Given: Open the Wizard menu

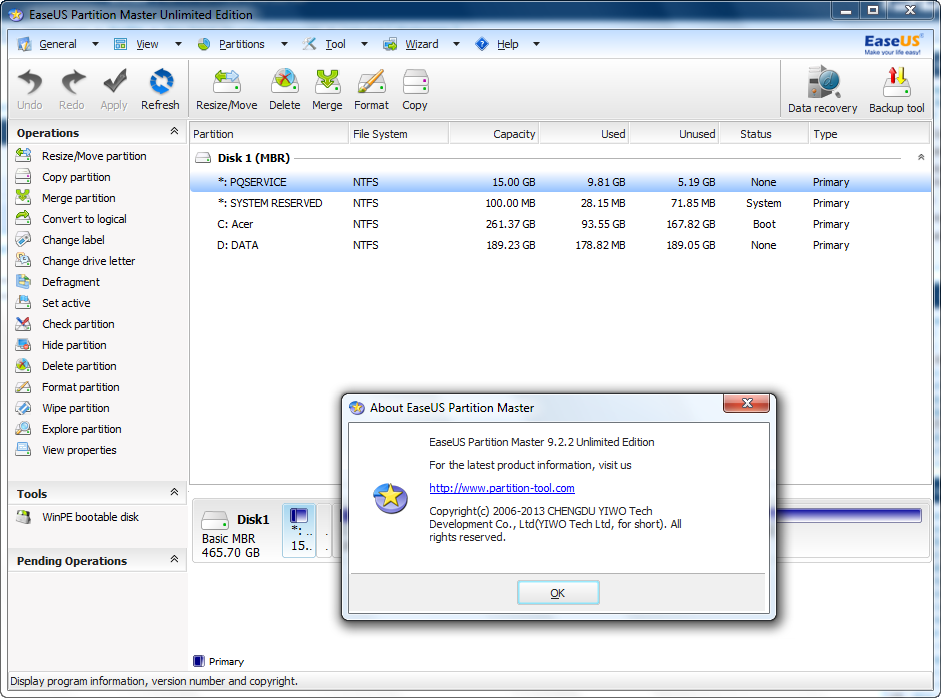Looking at the screenshot, I should pyautogui.click(x=421, y=44).
